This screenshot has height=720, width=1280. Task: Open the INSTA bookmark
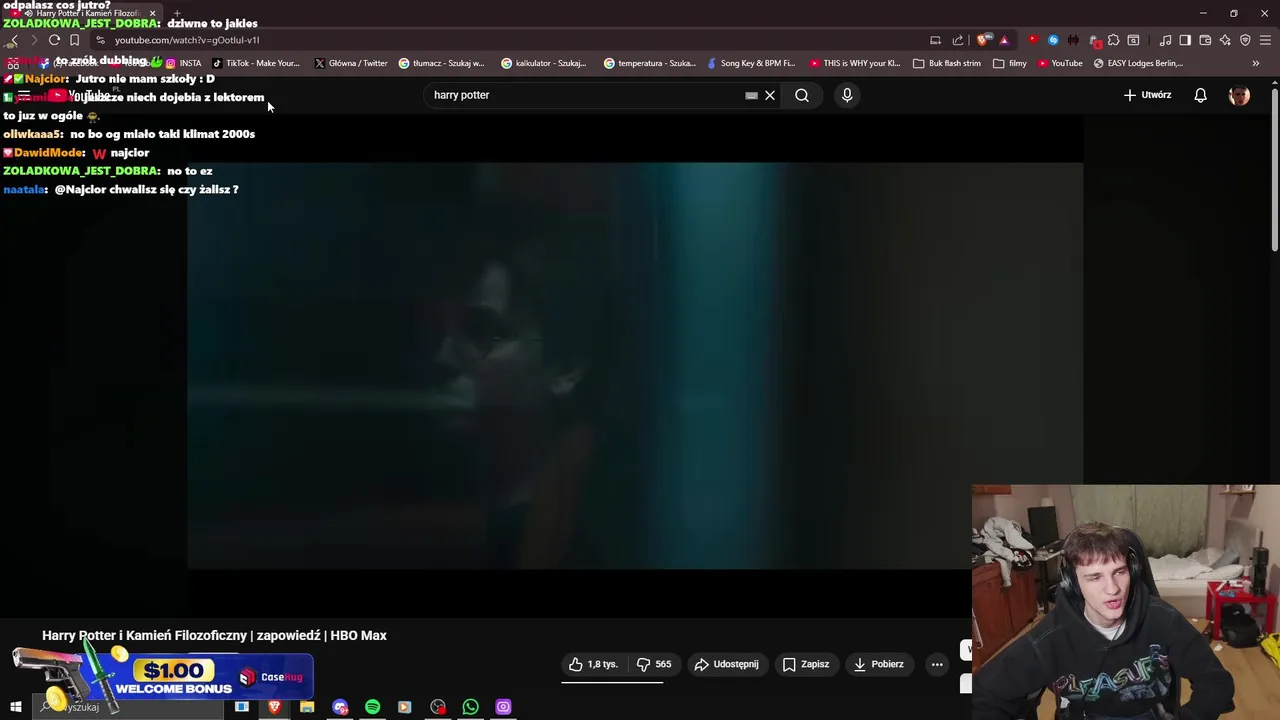tap(183, 63)
